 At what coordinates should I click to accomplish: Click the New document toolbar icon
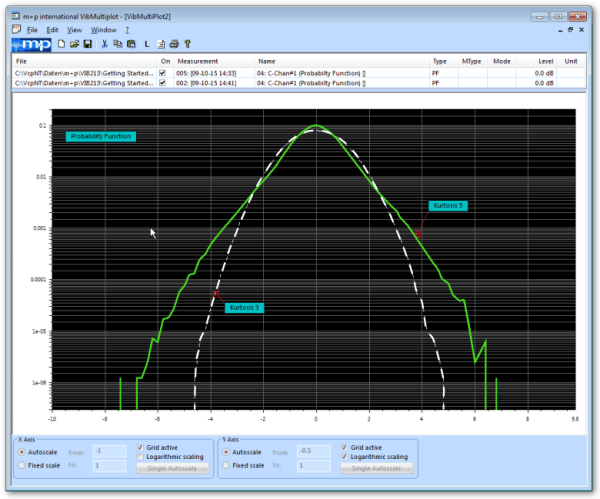pos(61,44)
